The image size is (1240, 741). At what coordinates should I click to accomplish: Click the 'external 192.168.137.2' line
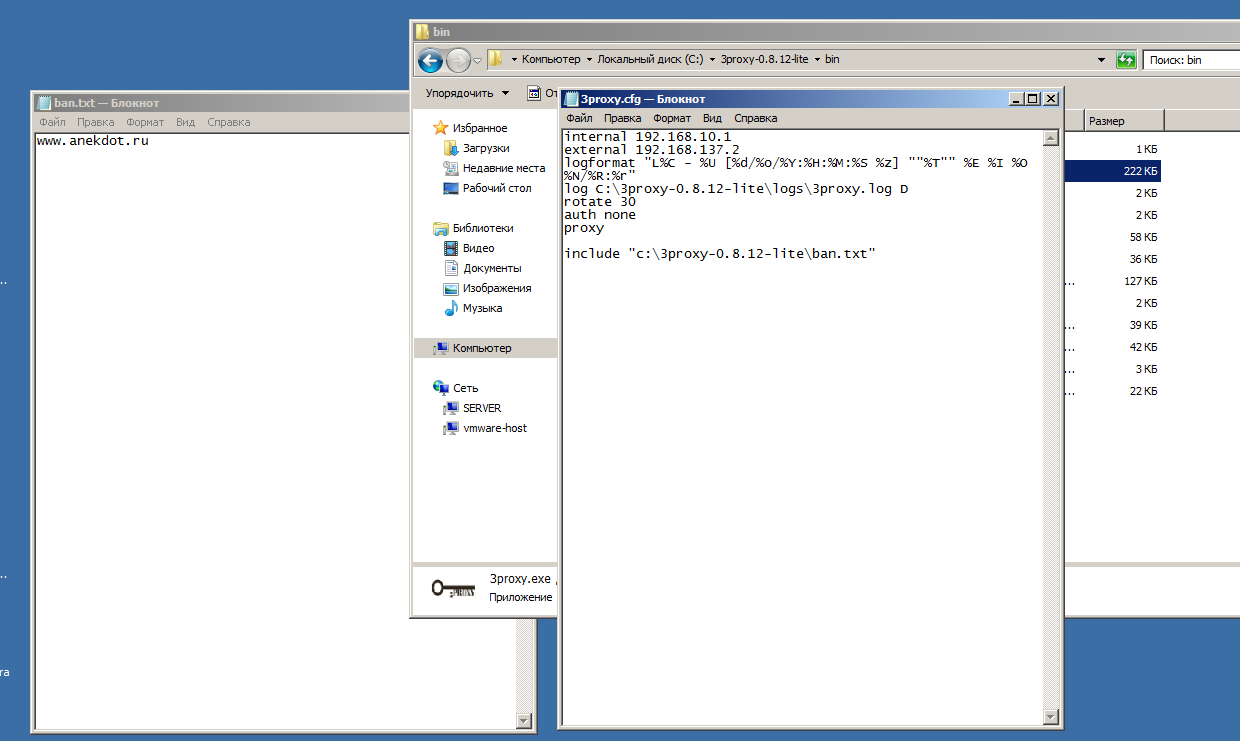click(652, 150)
